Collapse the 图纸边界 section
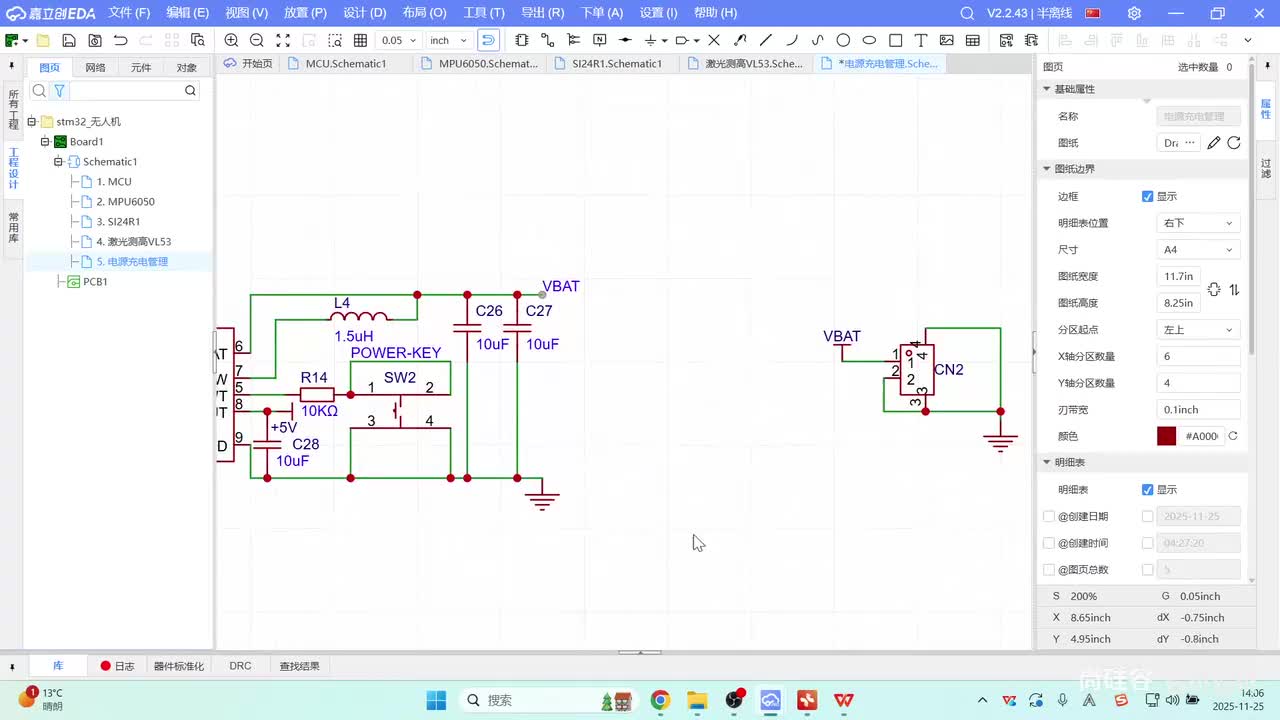 (1047, 169)
